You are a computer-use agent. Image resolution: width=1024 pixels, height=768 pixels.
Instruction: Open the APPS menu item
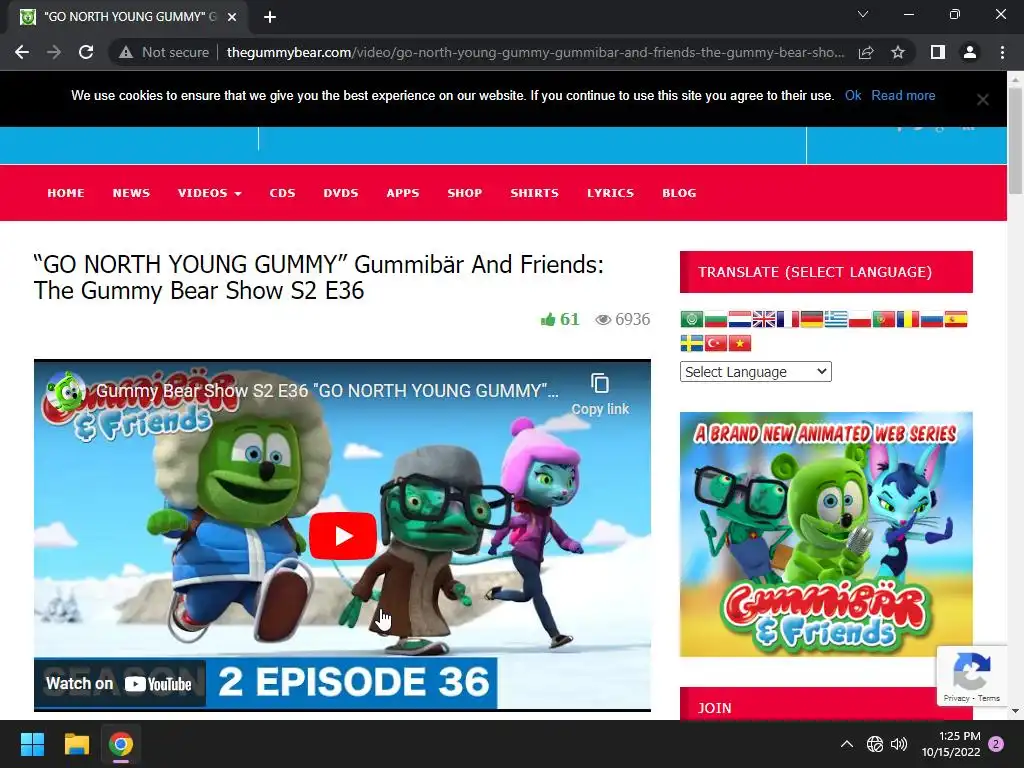403,193
